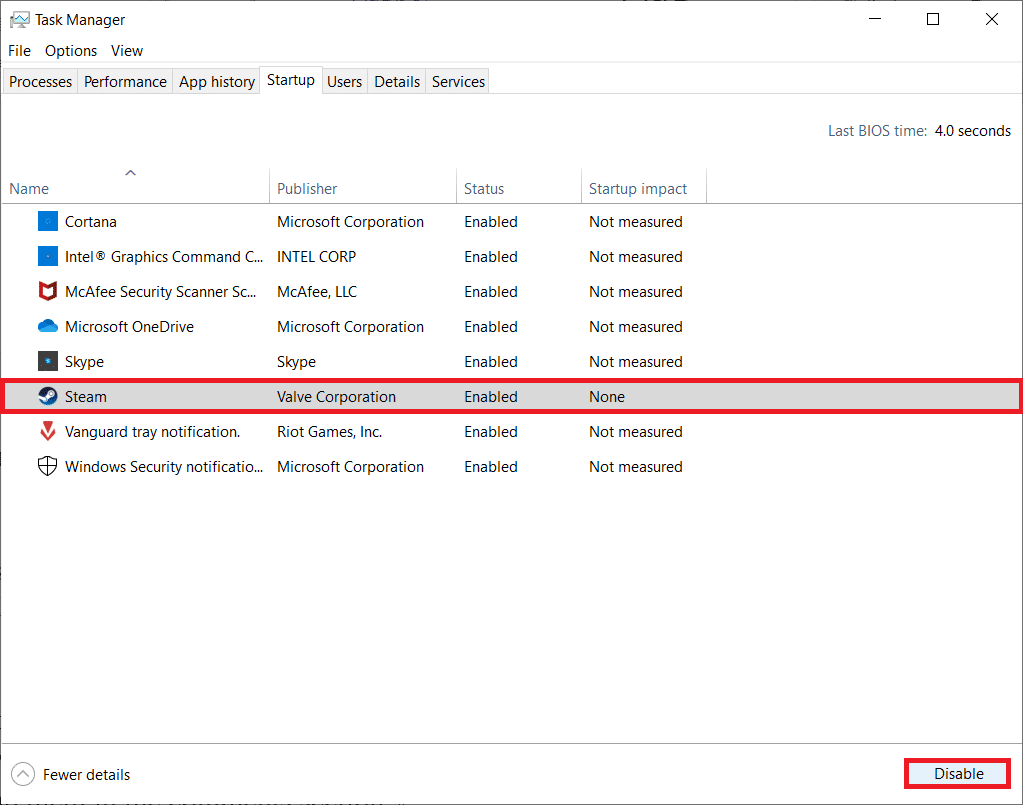Select the Microsoft OneDrive entry
1023x805 pixels.
pos(129,327)
